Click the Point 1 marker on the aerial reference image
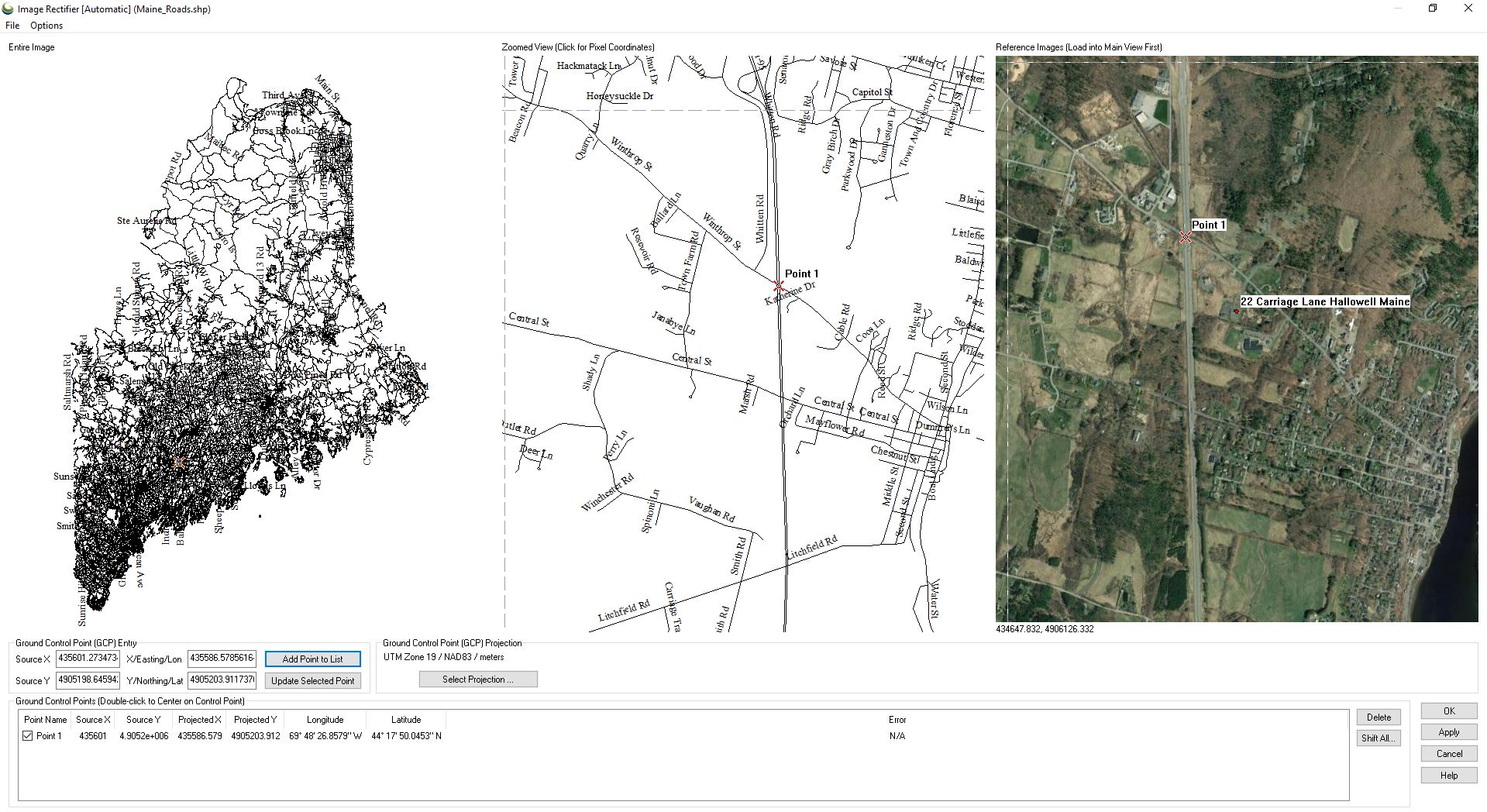The width and height of the screenshot is (1487, 812). 1186,237
